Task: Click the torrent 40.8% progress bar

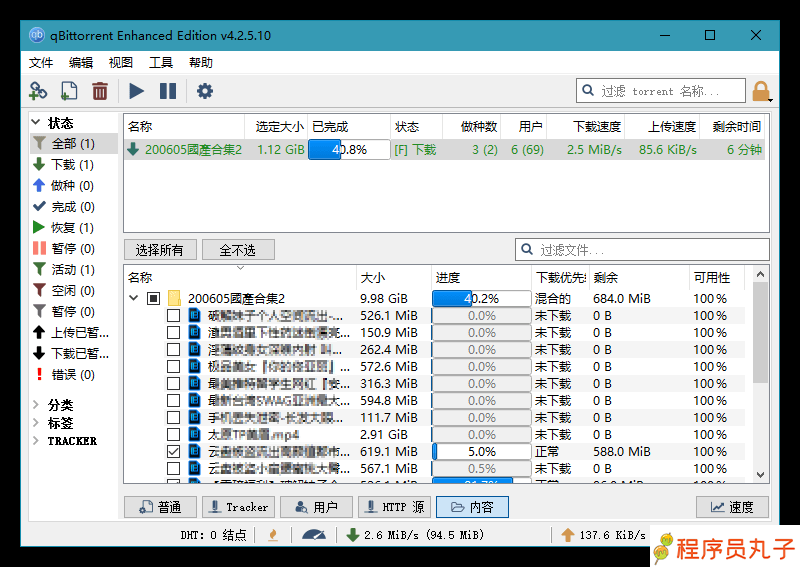Action: coord(349,150)
